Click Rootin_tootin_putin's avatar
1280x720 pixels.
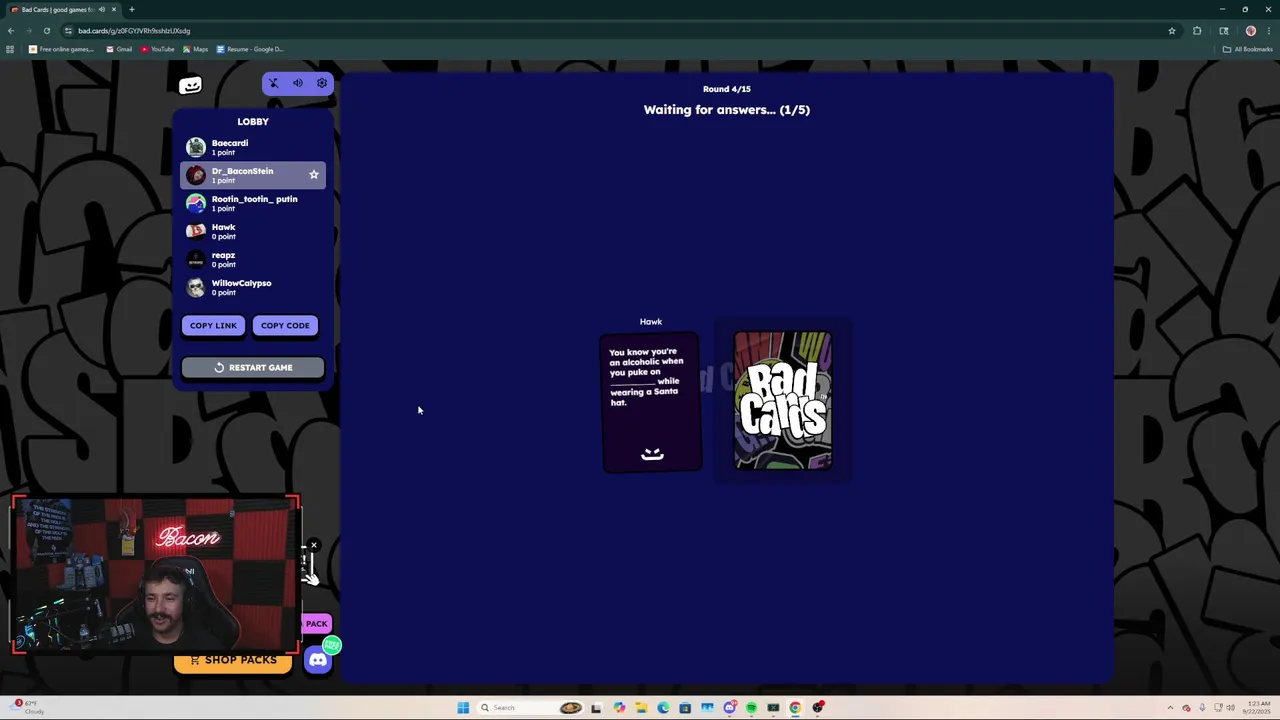coord(196,203)
